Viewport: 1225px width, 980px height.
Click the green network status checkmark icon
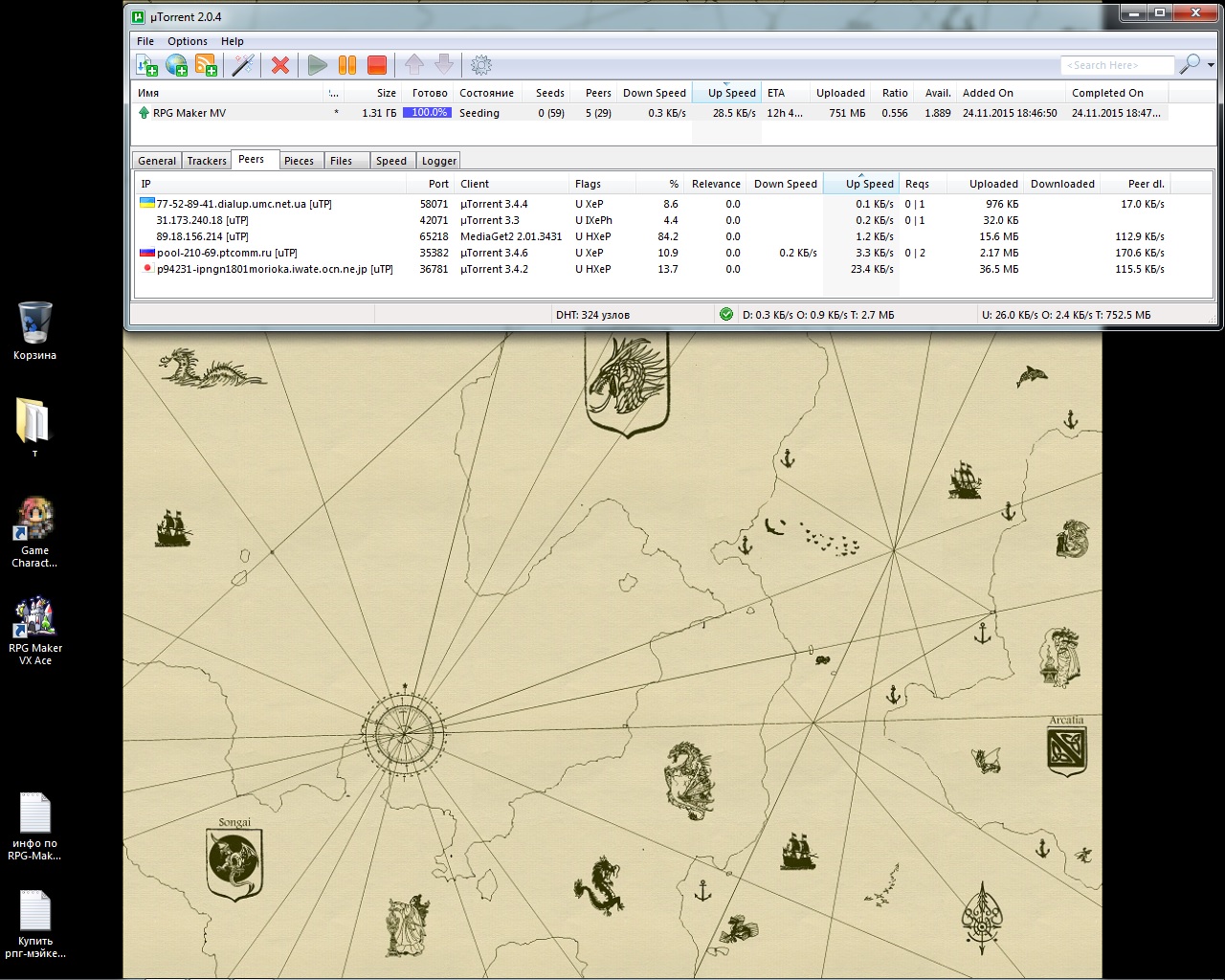(725, 314)
